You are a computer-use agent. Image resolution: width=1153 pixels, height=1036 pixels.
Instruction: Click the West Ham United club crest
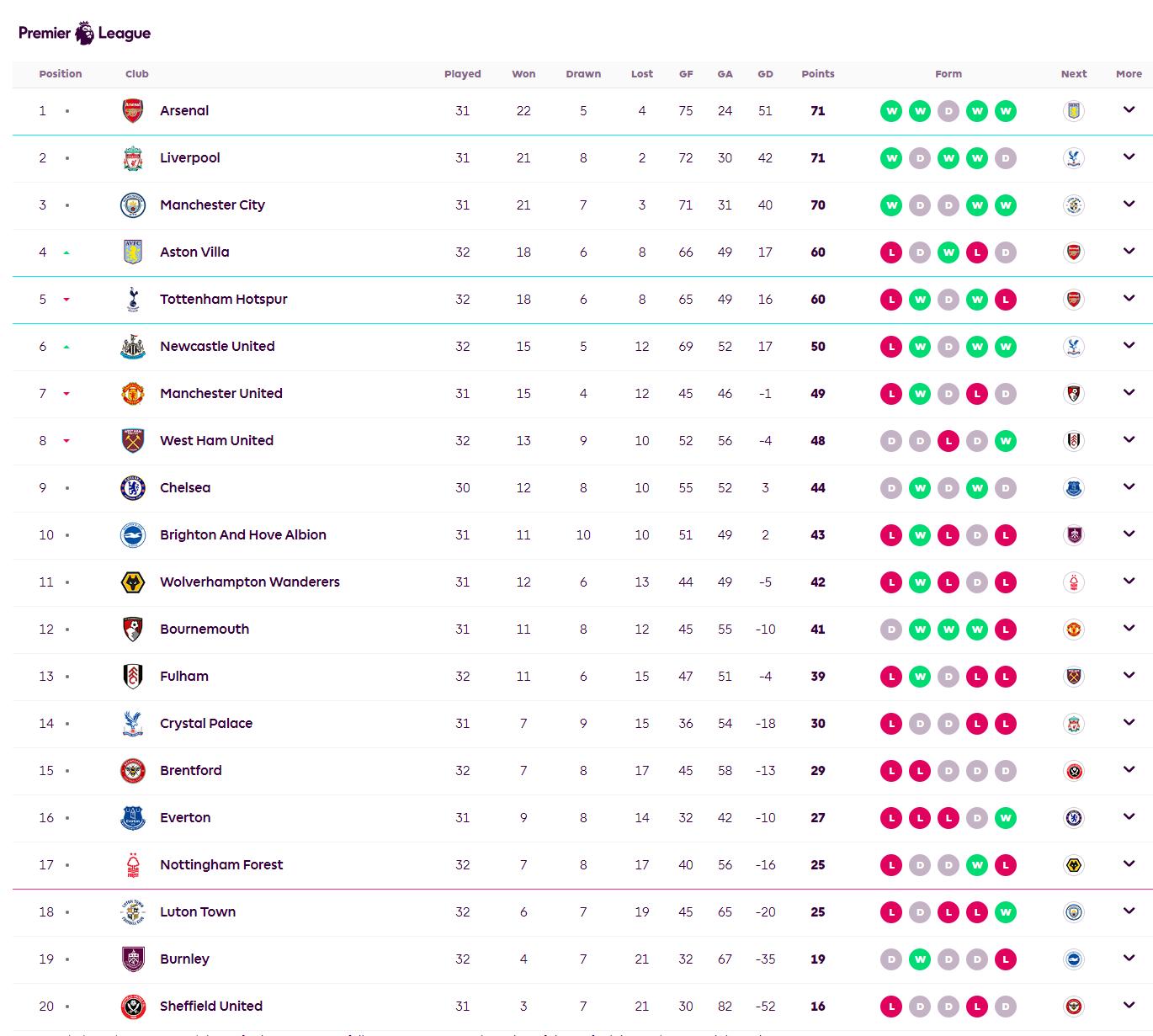133,441
